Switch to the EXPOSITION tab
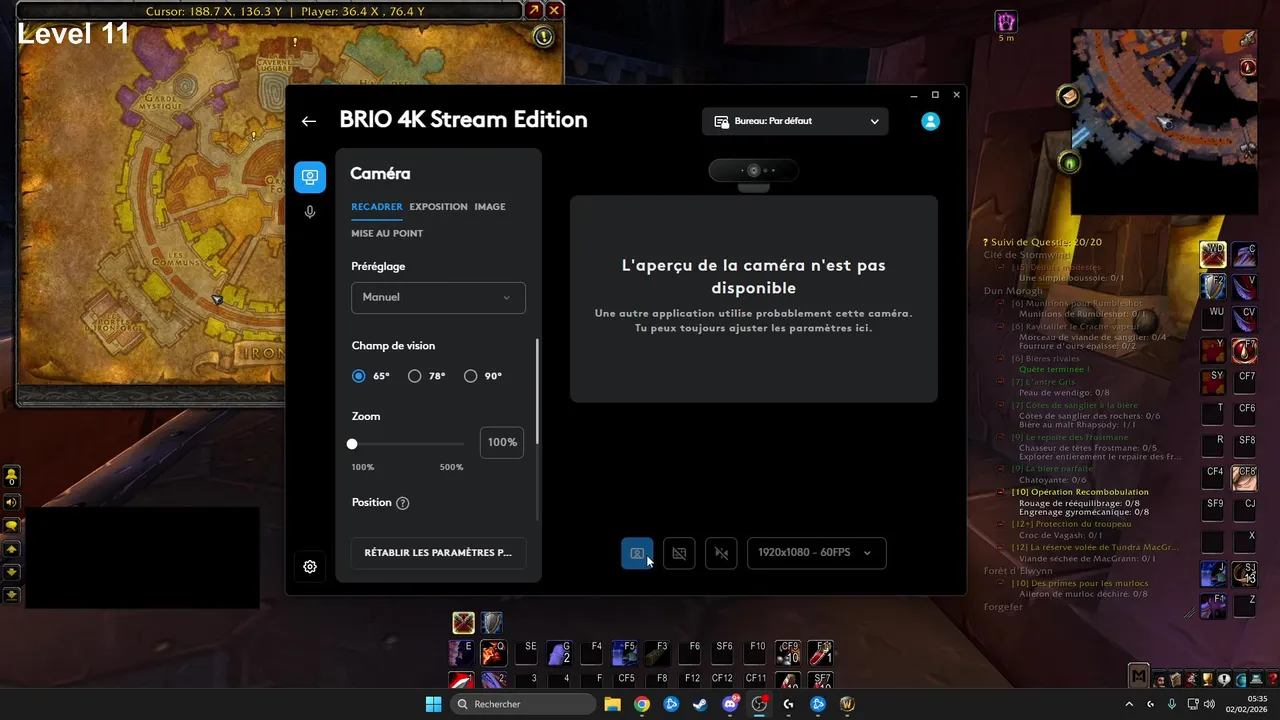Viewport: 1280px width, 720px height. coord(438,207)
